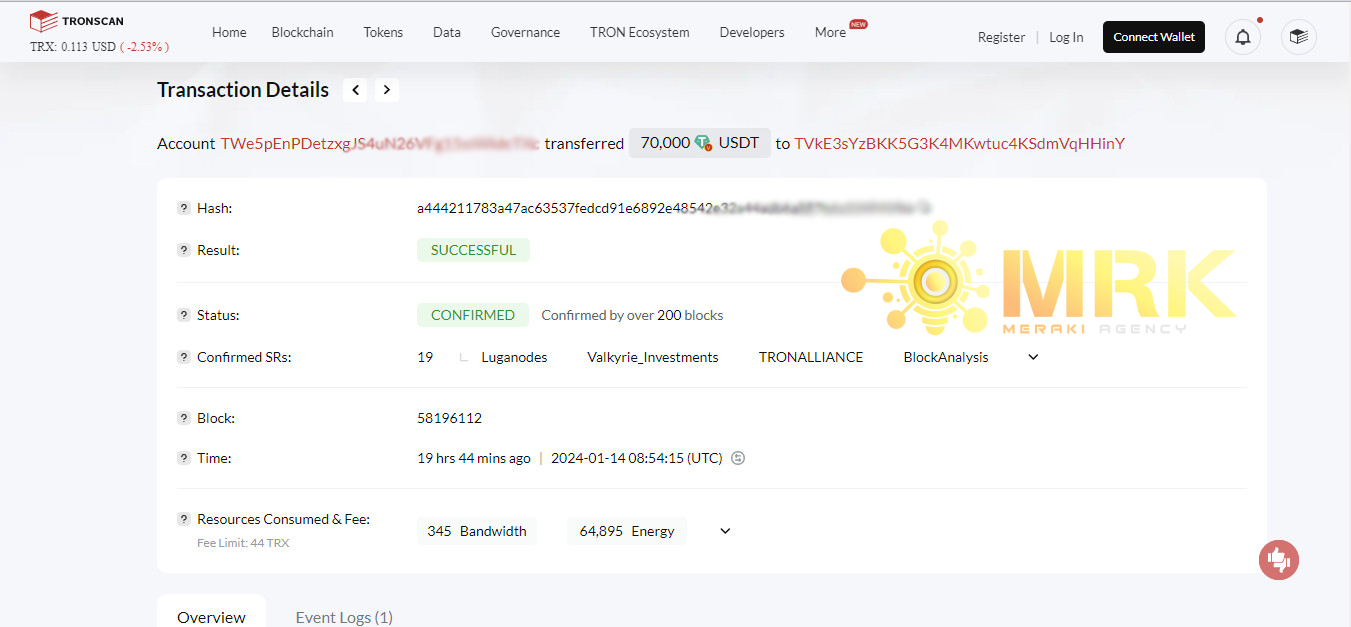Open the BlockAnalysis SR link
Viewport: 1351px width, 627px height.
coord(946,357)
